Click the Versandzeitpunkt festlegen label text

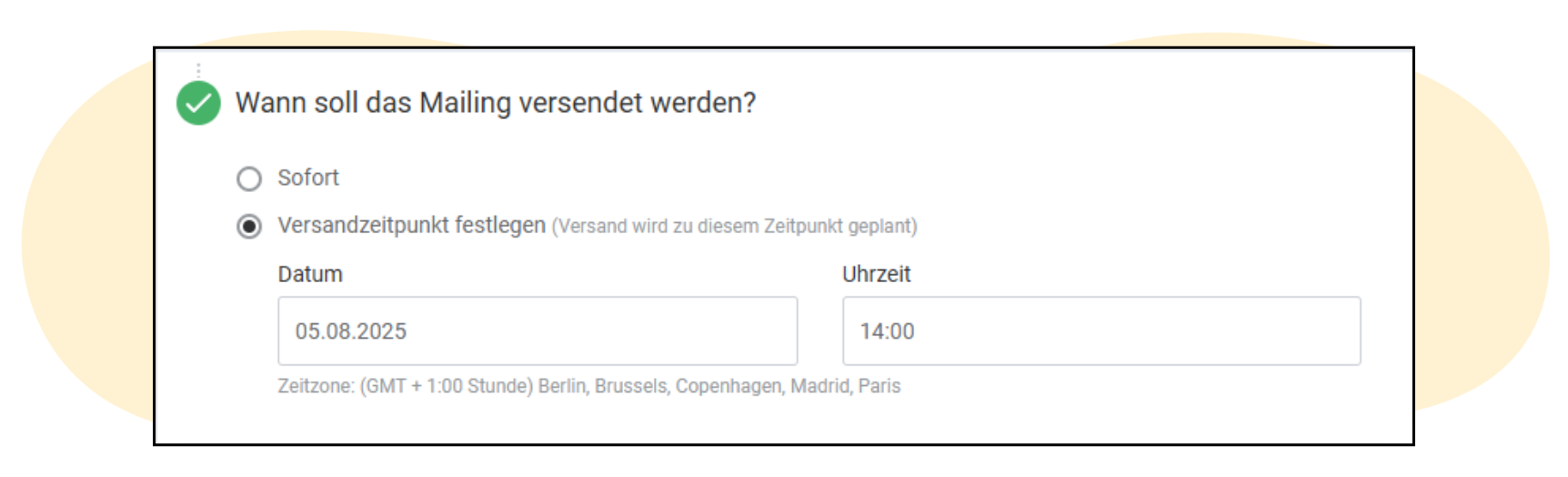[x=411, y=225]
